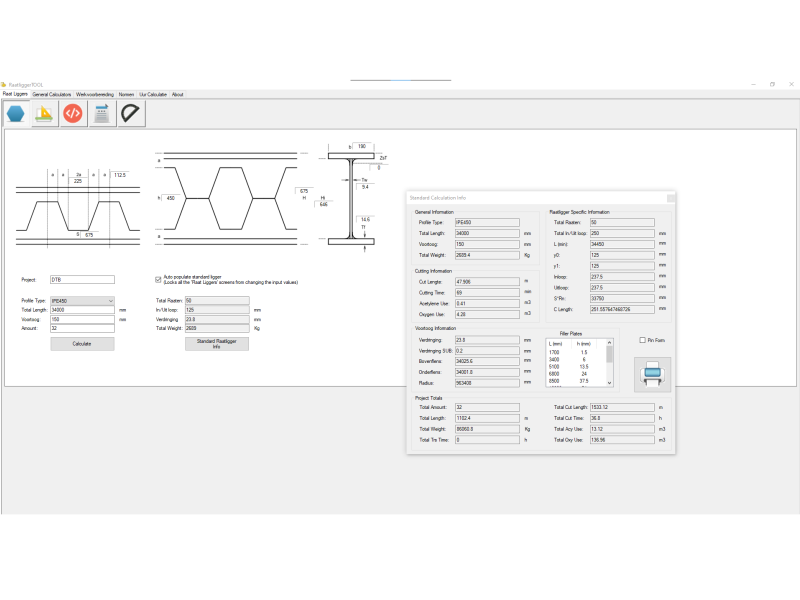This screenshot has width=800, height=600.
Task: Select the protractor angle tool icon
Action: click(x=130, y=113)
